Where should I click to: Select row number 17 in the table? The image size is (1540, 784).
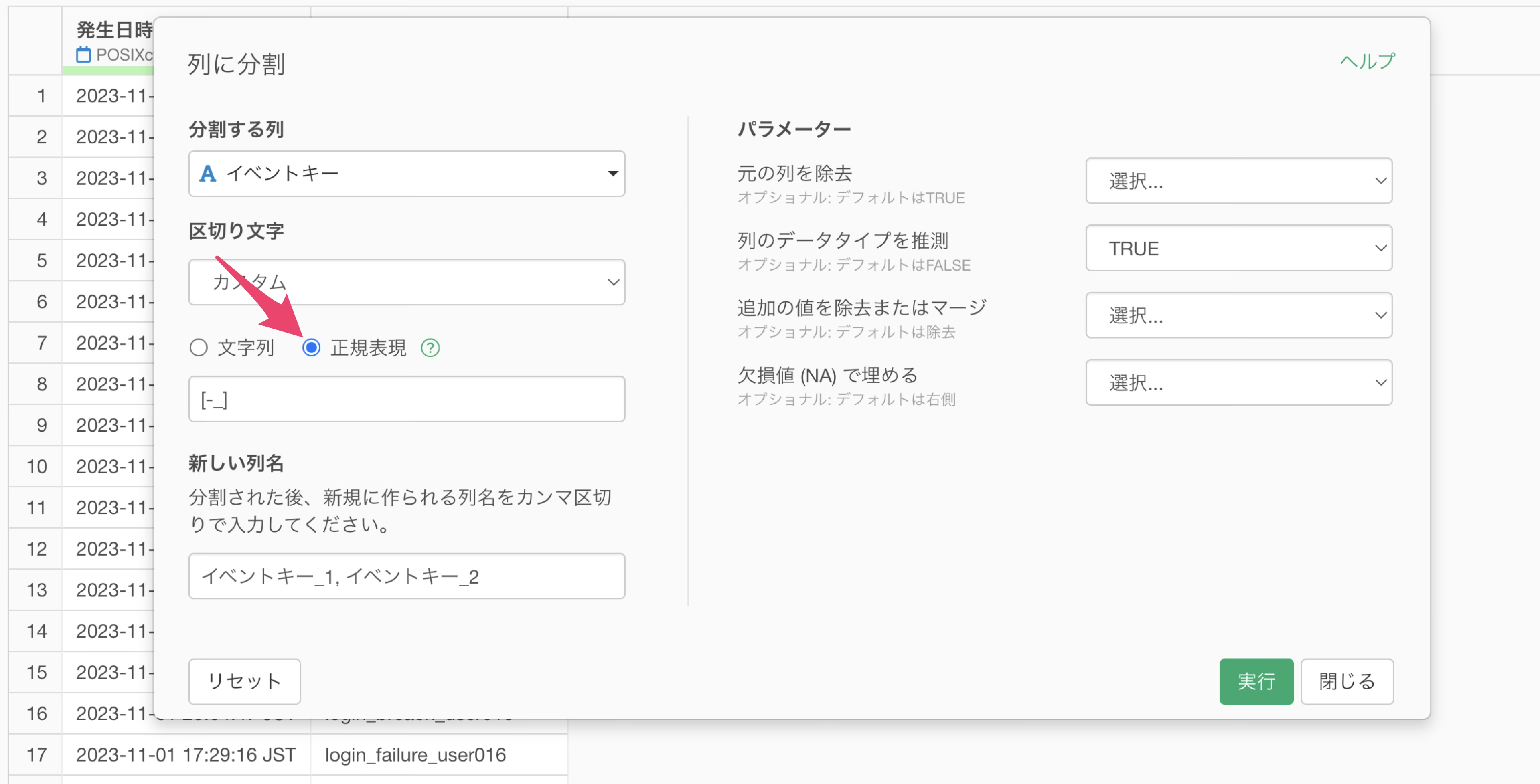(x=36, y=755)
